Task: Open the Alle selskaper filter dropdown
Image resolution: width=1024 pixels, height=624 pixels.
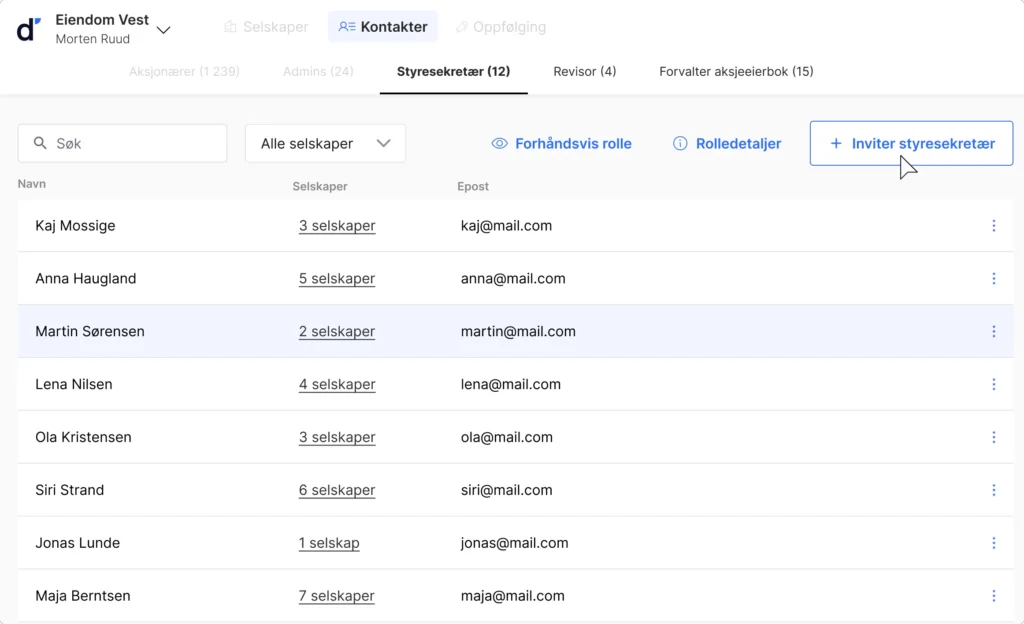Action: pos(325,144)
